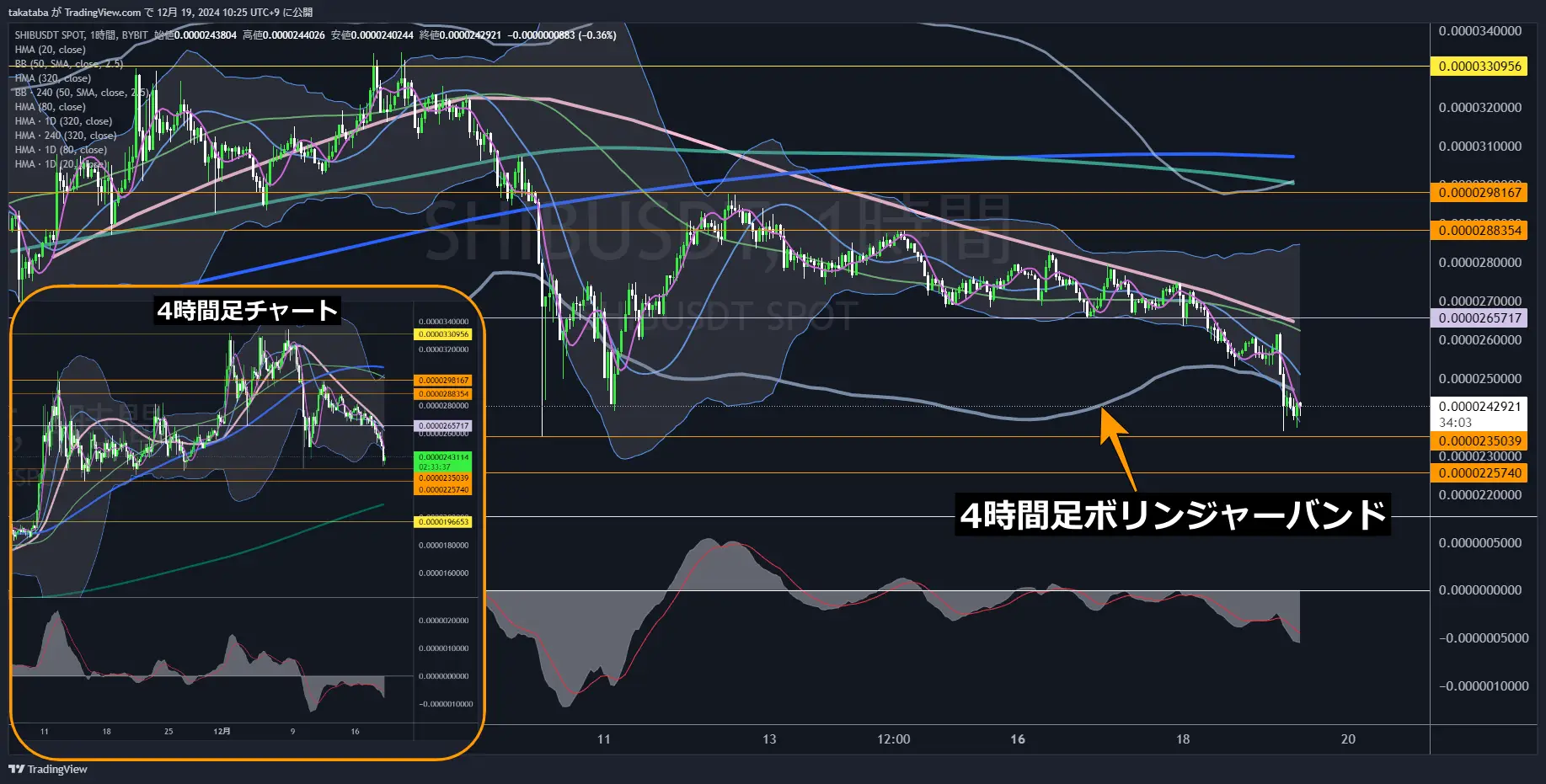Screen dimensions: 1546x784
Task: Select the HMA (320, close) indicator legend
Action: (52, 78)
